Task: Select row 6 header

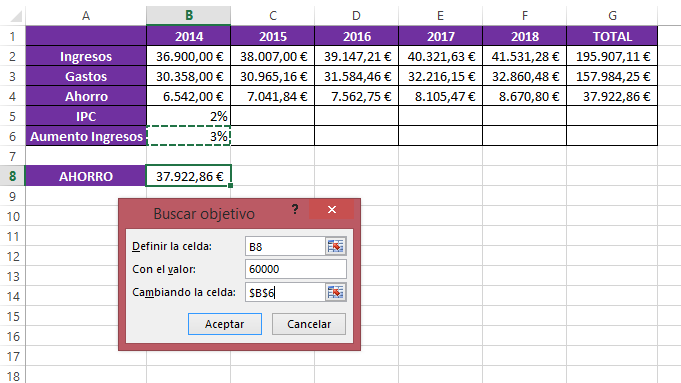Action: (13, 136)
